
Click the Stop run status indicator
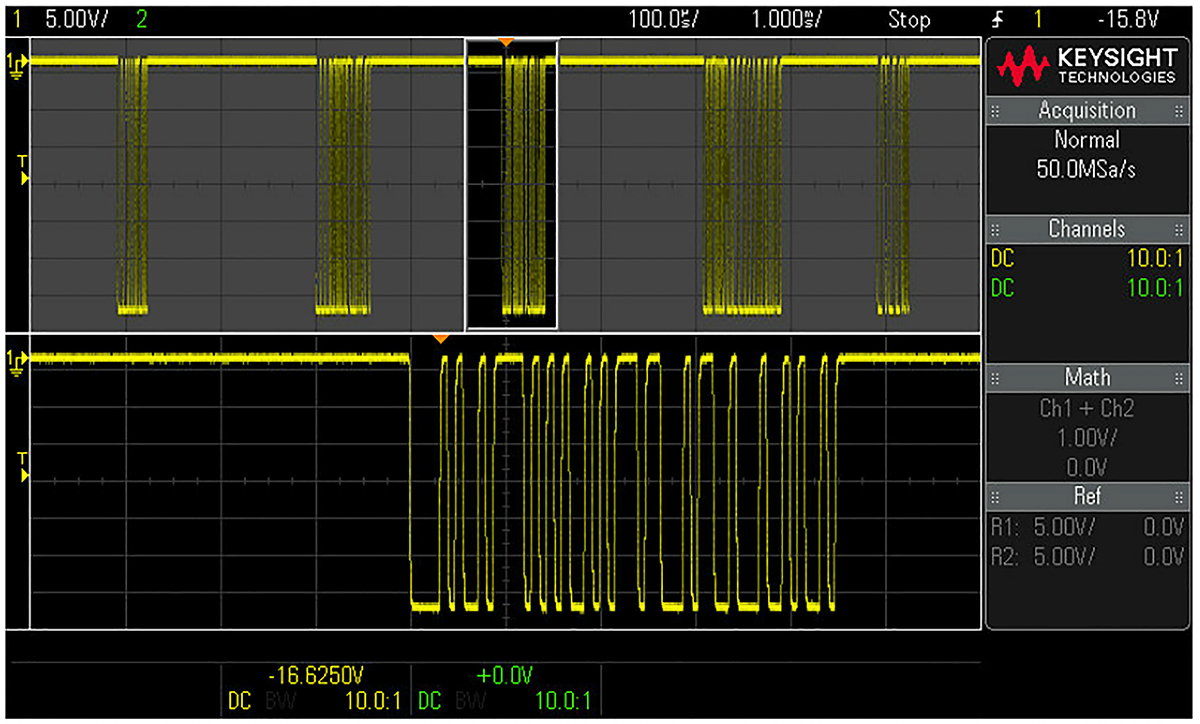tap(908, 19)
